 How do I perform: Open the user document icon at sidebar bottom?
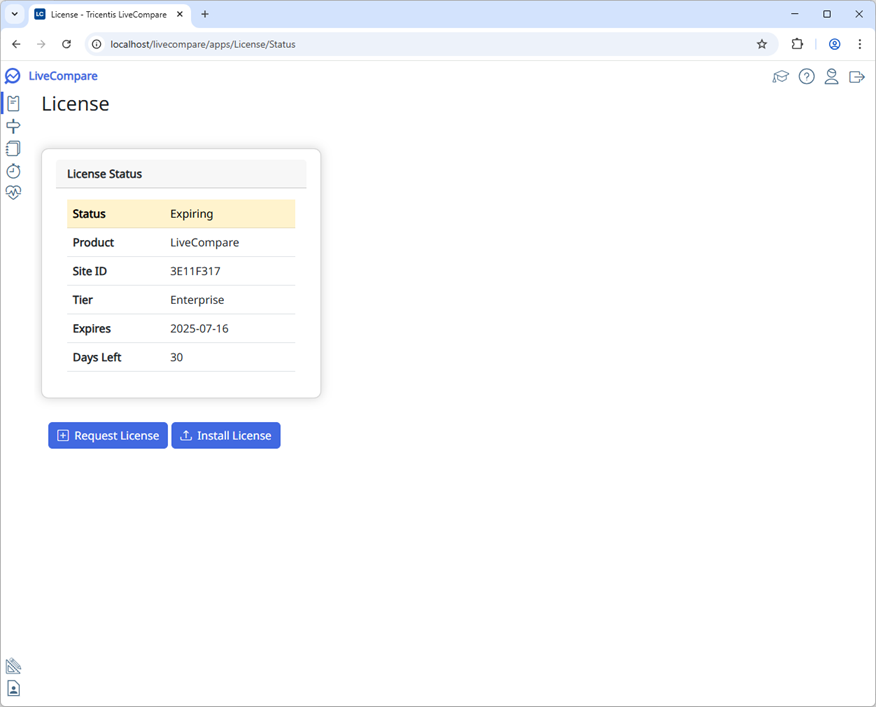[x=13, y=688]
